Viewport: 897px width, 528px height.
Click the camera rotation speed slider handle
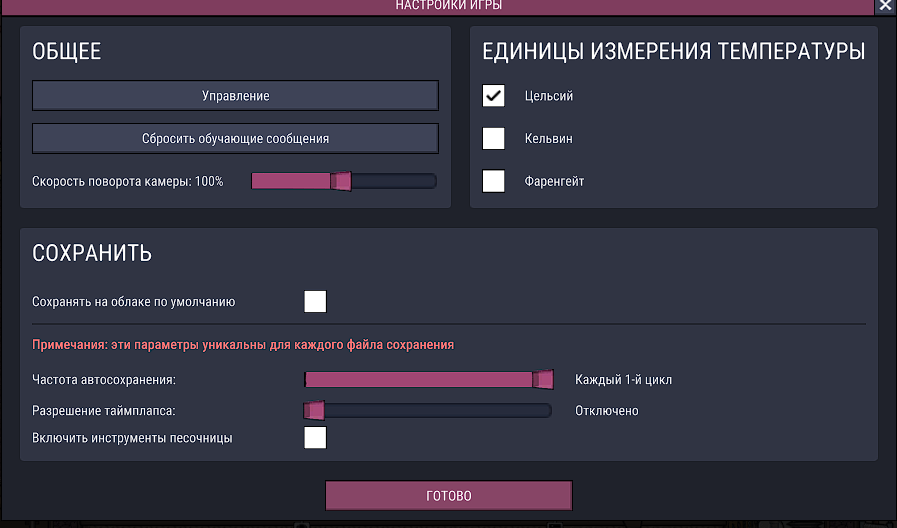pos(341,181)
